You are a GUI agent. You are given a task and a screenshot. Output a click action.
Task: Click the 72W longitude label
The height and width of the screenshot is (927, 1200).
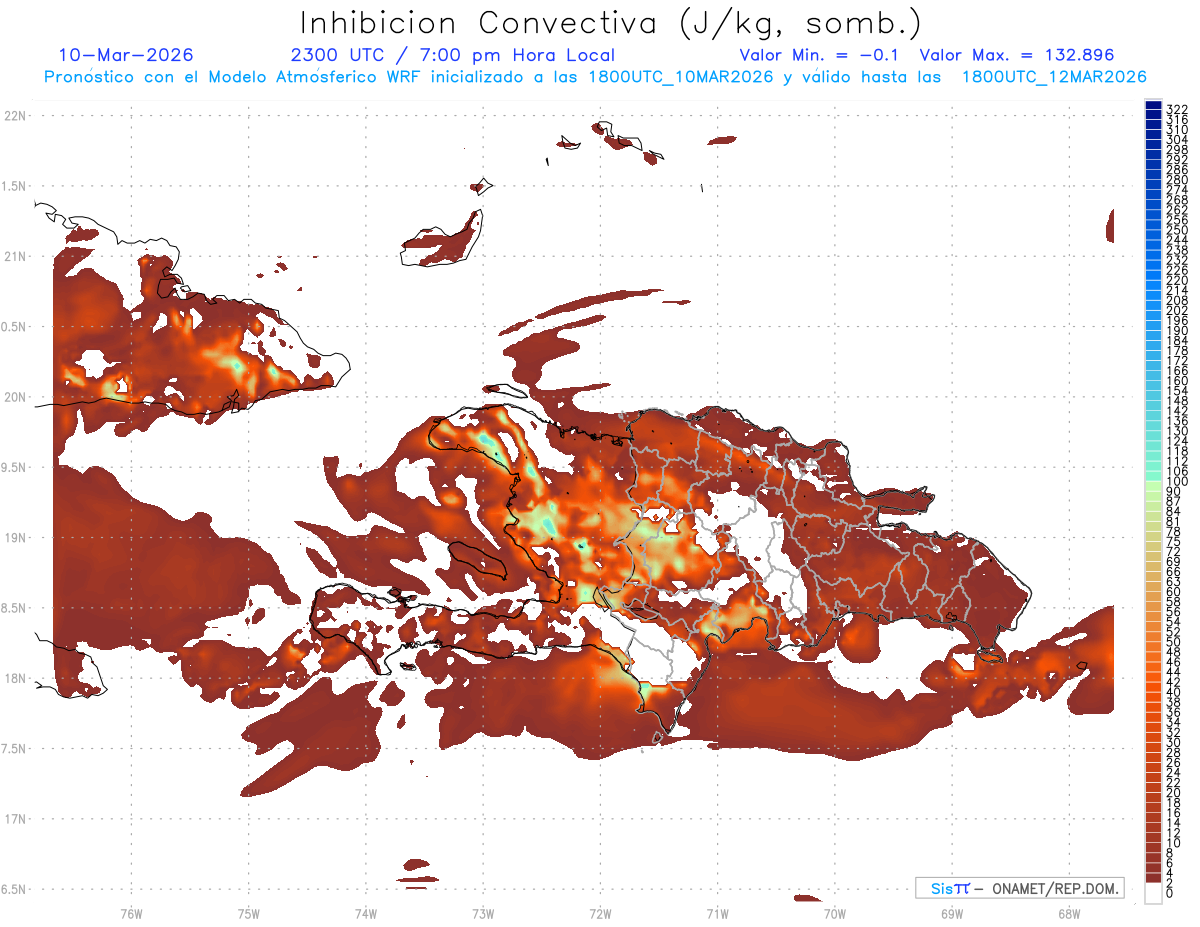coord(600,912)
